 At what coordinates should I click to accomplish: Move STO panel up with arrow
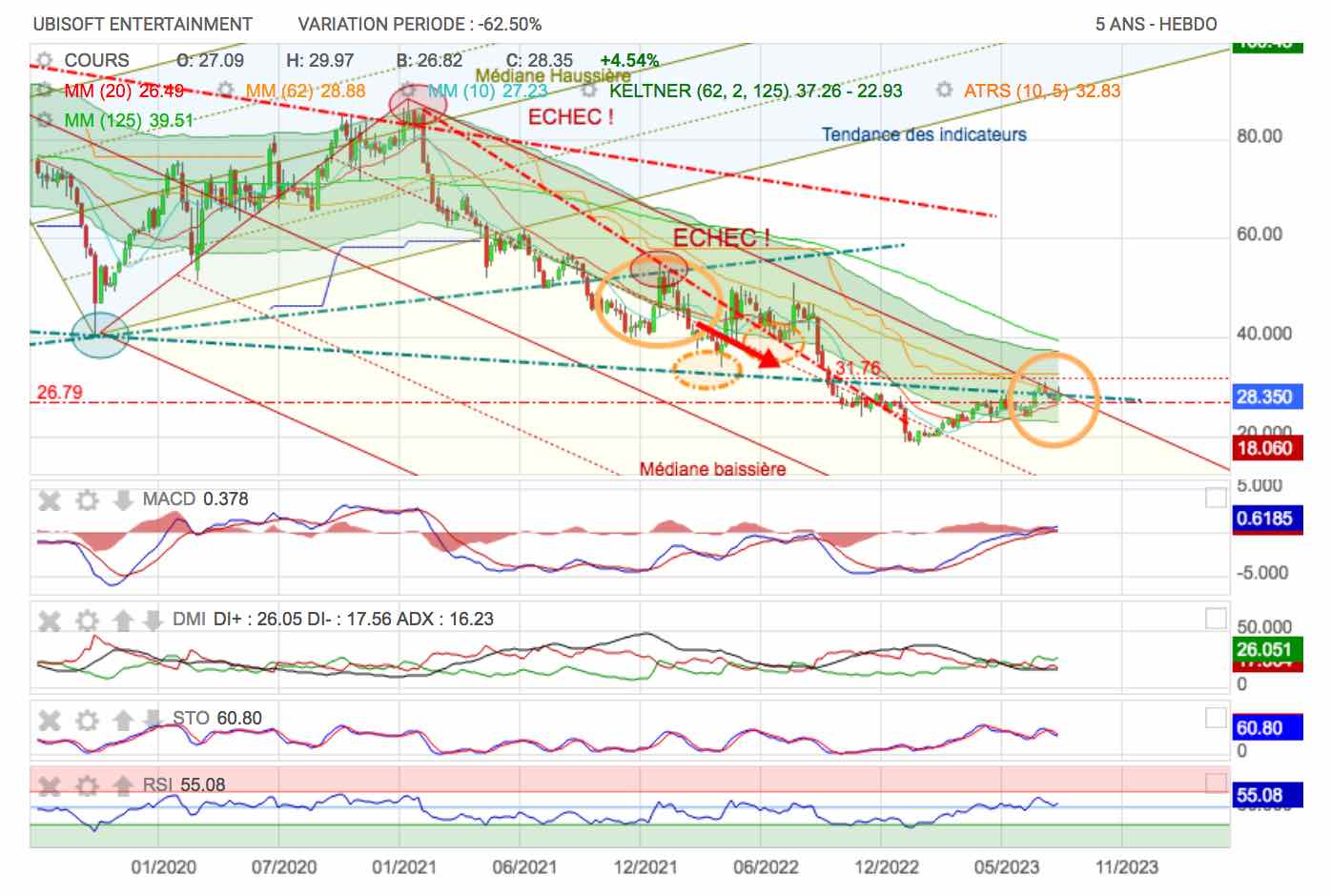[122, 720]
